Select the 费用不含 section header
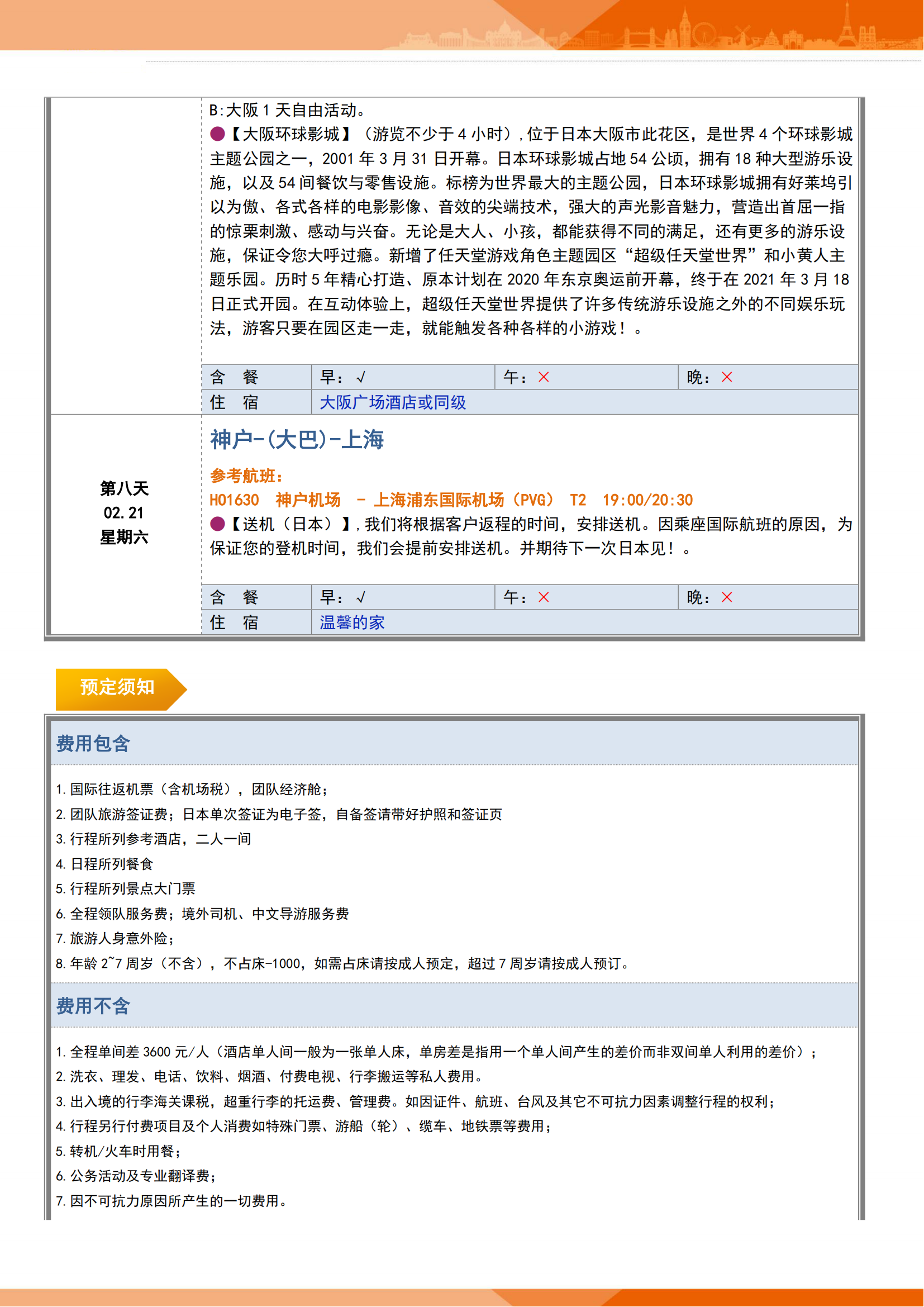This screenshot has height=1307, width=924. (x=93, y=1006)
